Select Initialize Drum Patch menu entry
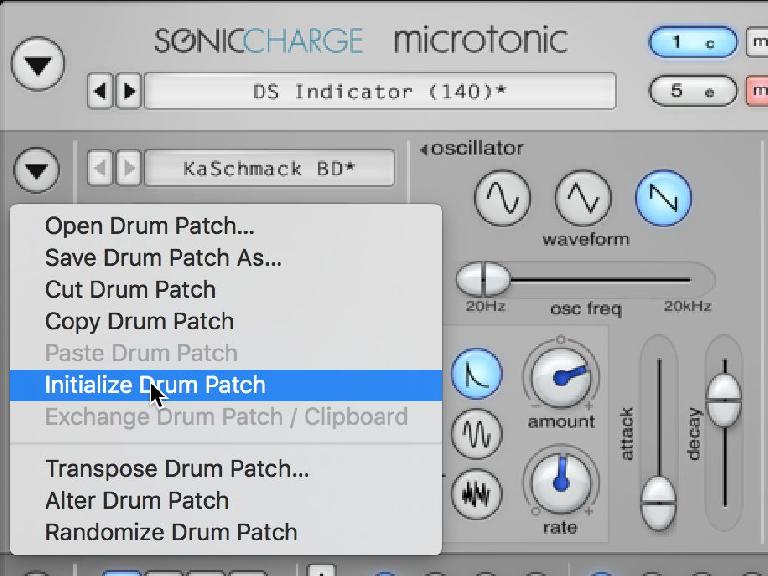The image size is (768, 576). 226,385
